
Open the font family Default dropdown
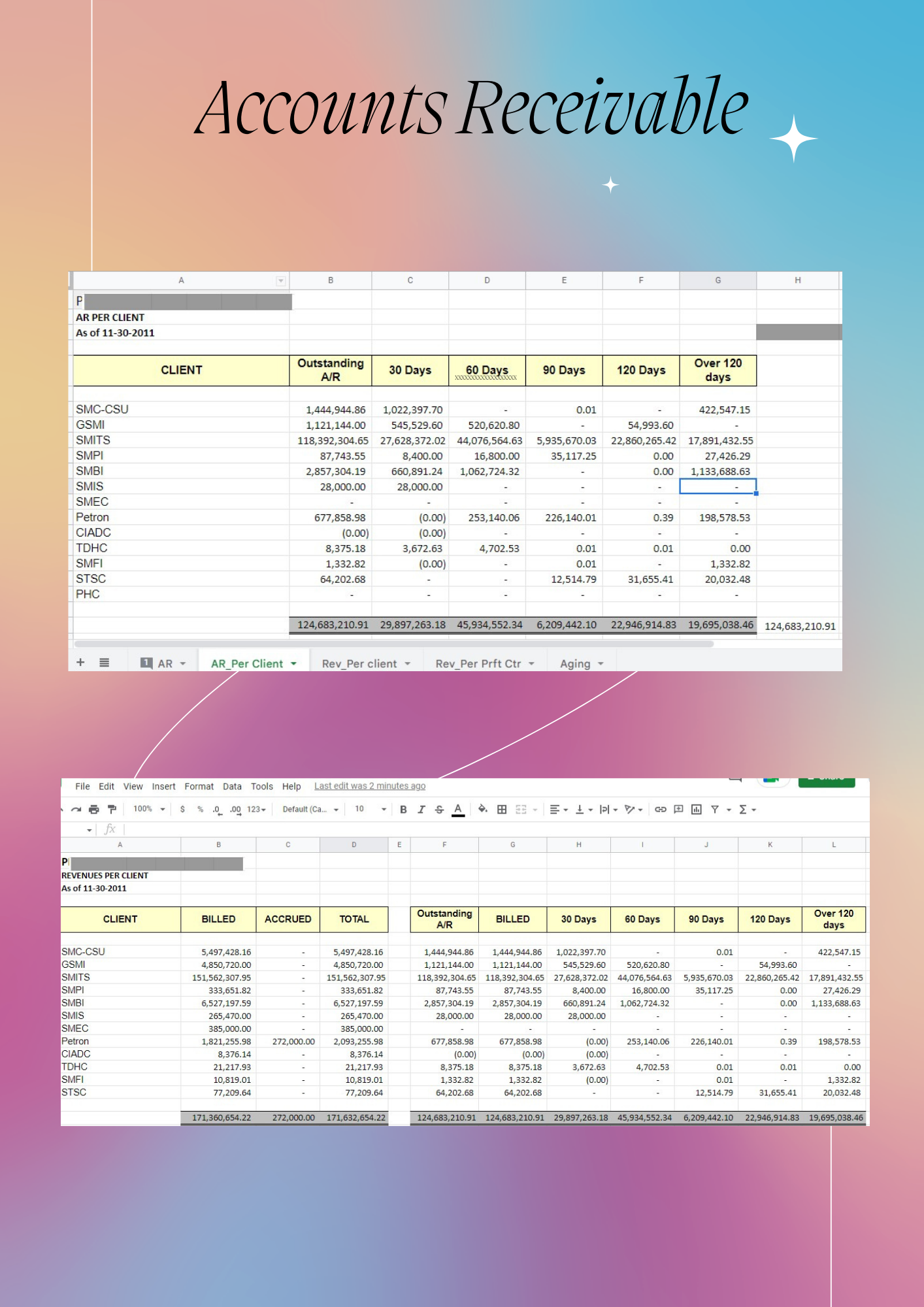pos(310,809)
